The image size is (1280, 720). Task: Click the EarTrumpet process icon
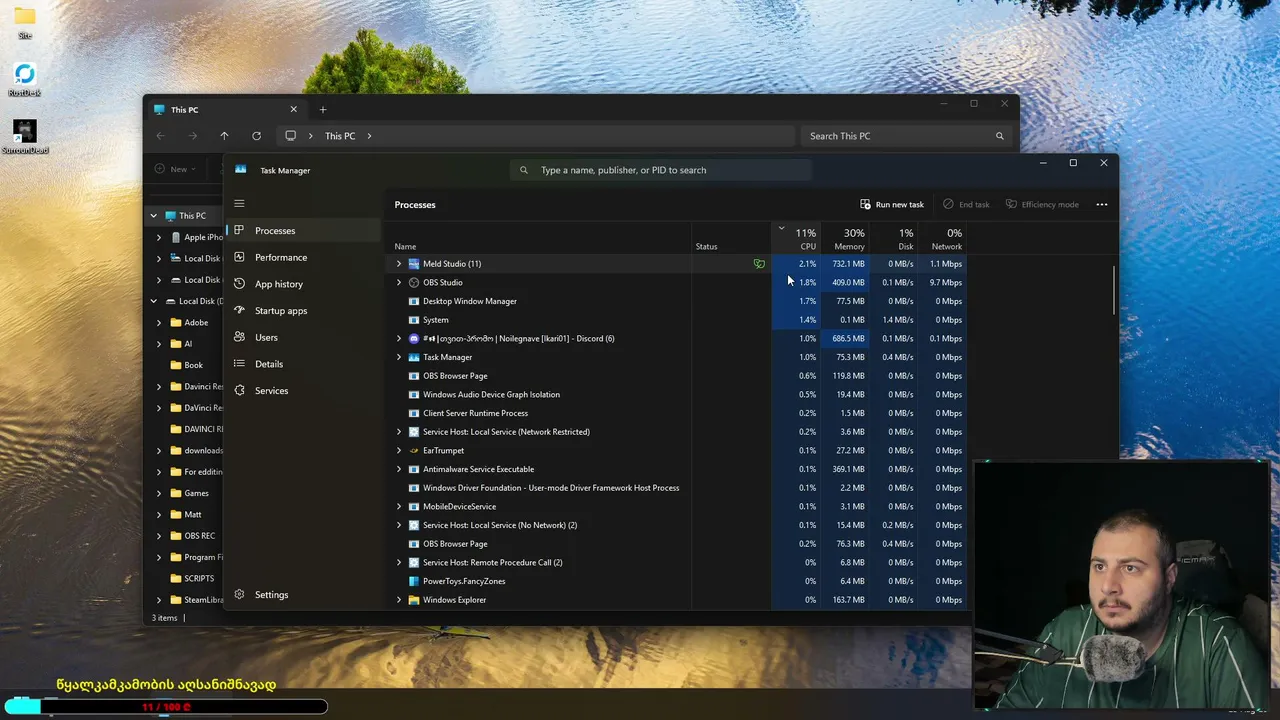(x=414, y=450)
